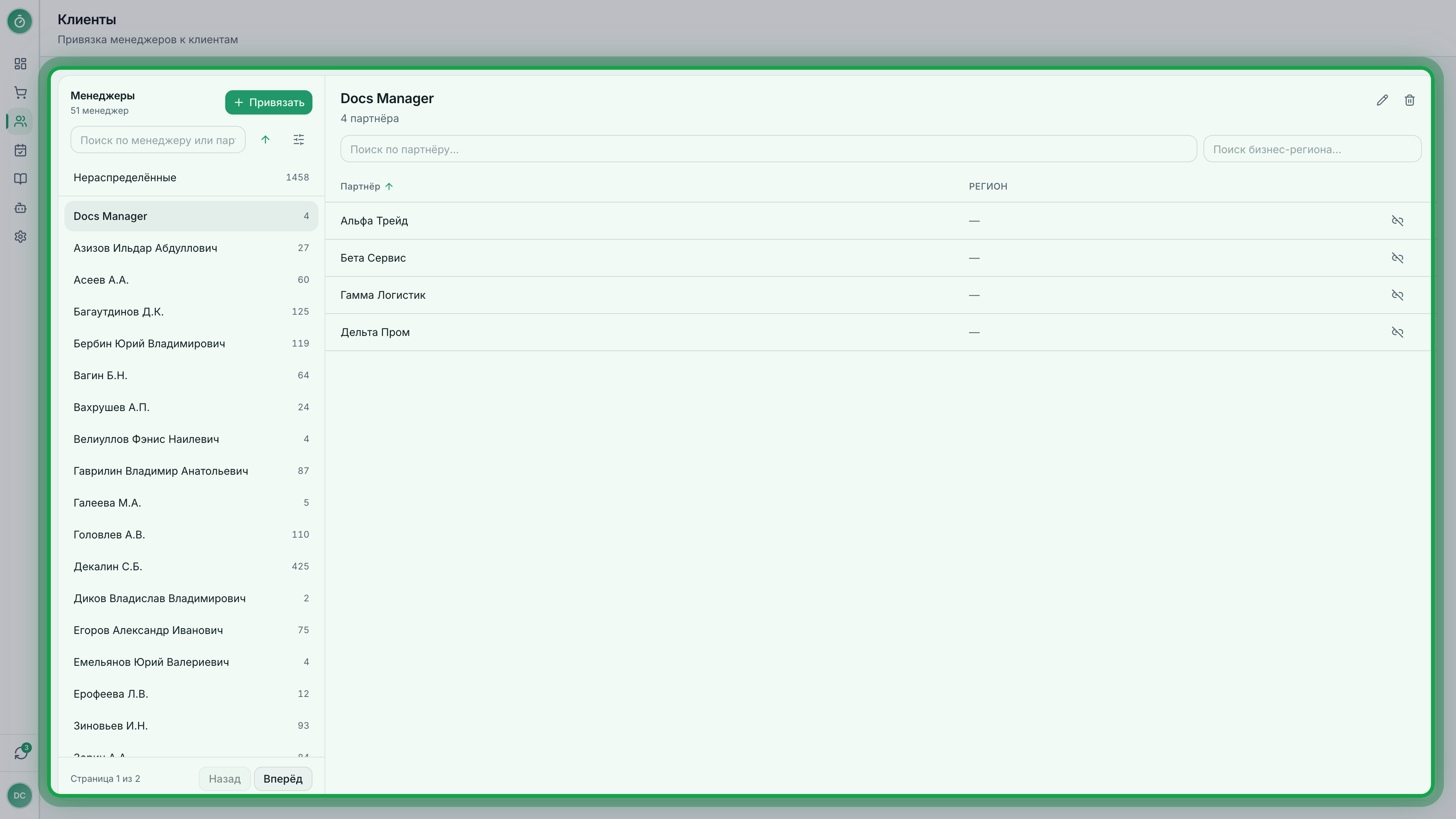Sort the table by Партнёр column
Viewport: 1456px width, 819px height.
pyautogui.click(x=366, y=187)
